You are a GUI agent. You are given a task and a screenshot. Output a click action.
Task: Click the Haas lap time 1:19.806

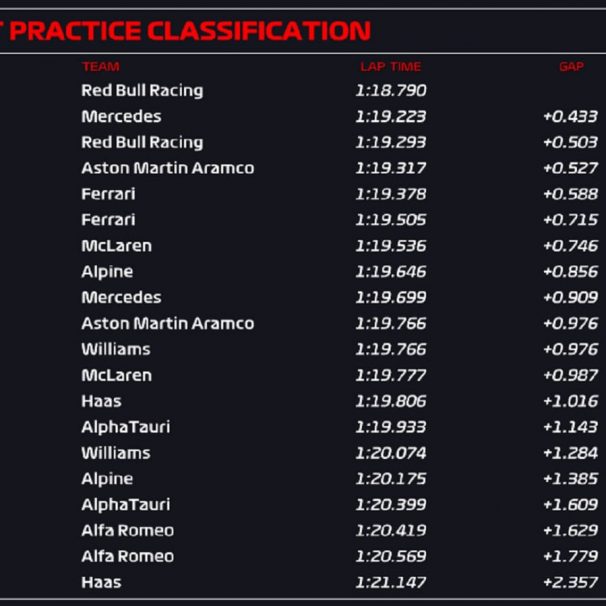coord(391,401)
